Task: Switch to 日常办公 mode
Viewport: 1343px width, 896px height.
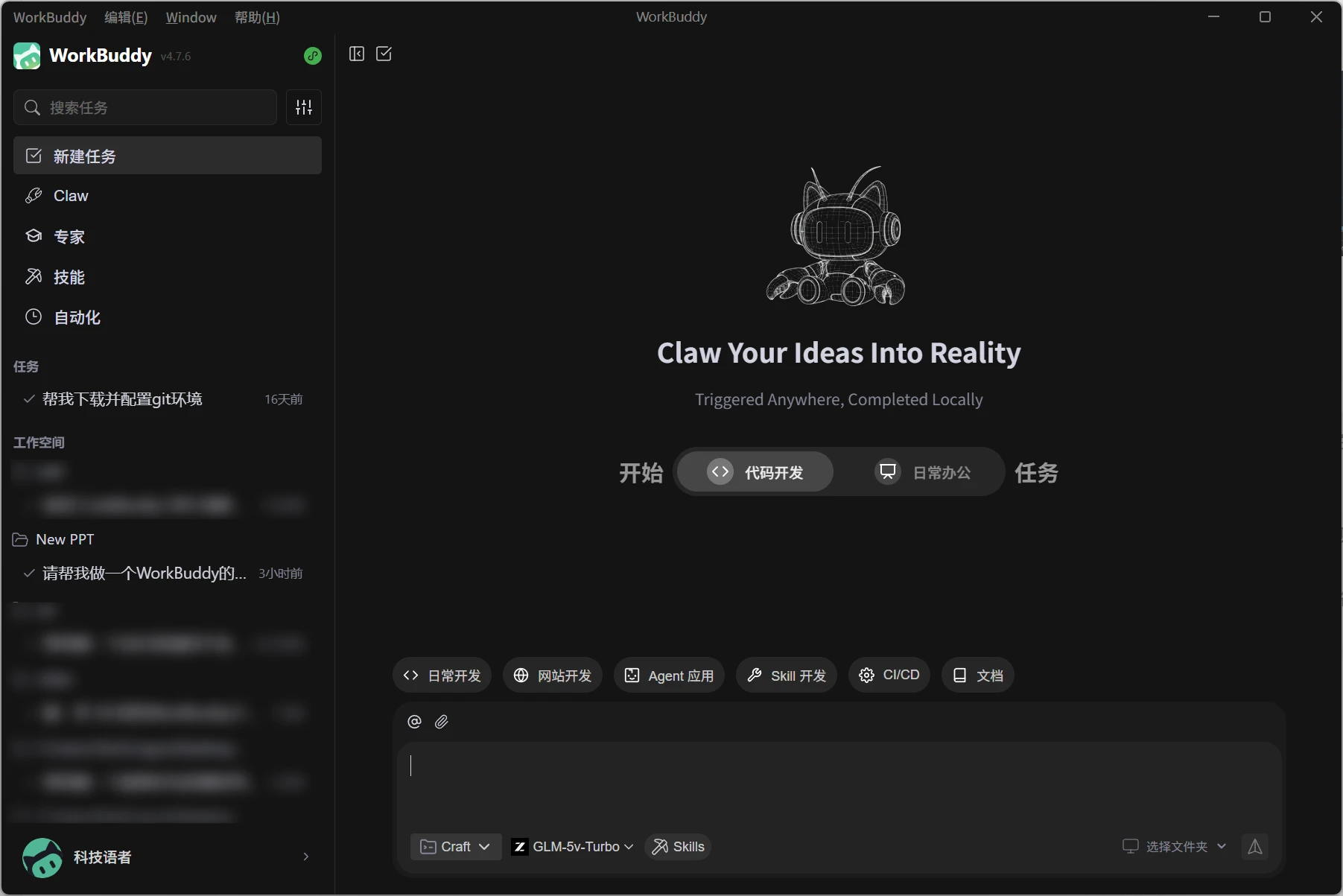Action: click(x=924, y=472)
